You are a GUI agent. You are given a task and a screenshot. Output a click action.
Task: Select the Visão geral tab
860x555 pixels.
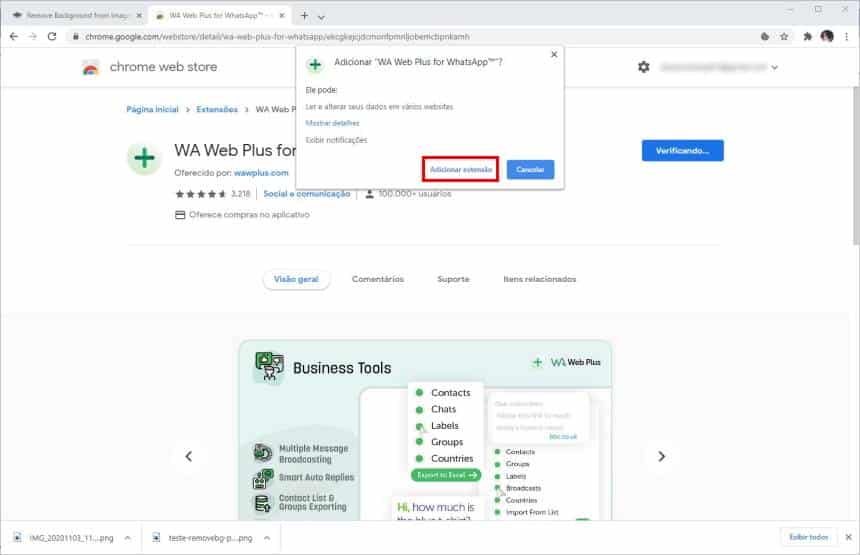(296, 279)
